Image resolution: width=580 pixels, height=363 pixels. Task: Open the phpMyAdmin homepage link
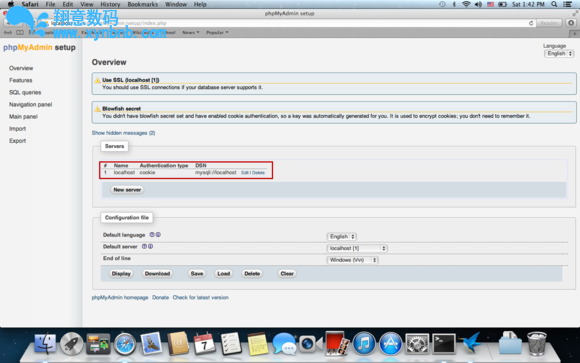(120, 298)
